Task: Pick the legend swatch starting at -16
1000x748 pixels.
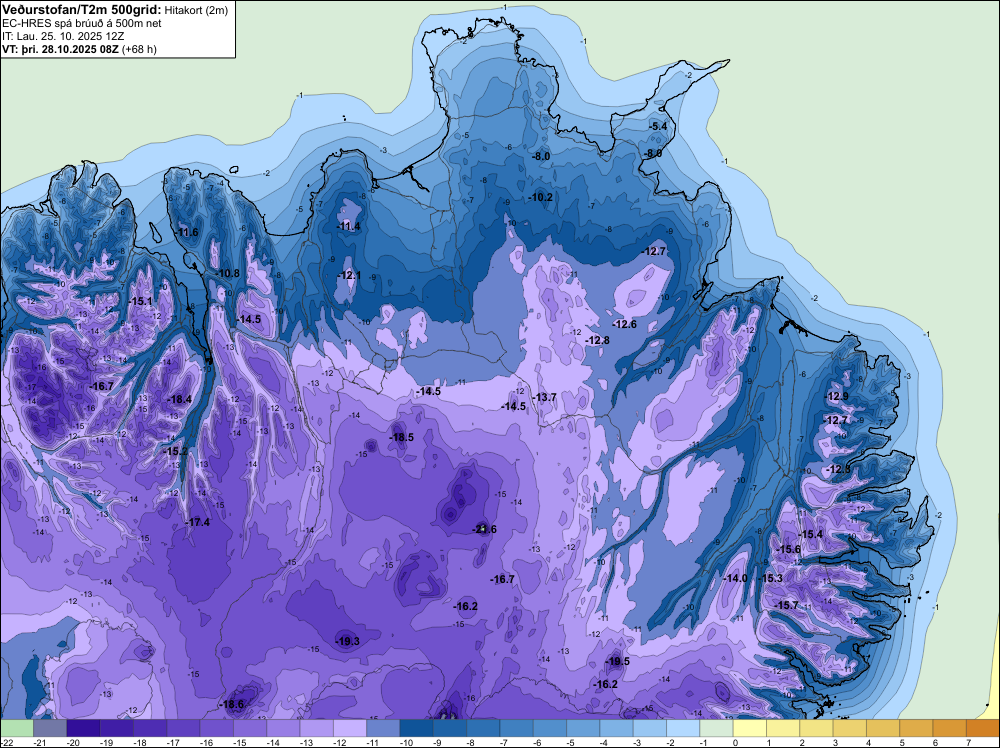Action: click(x=216, y=728)
